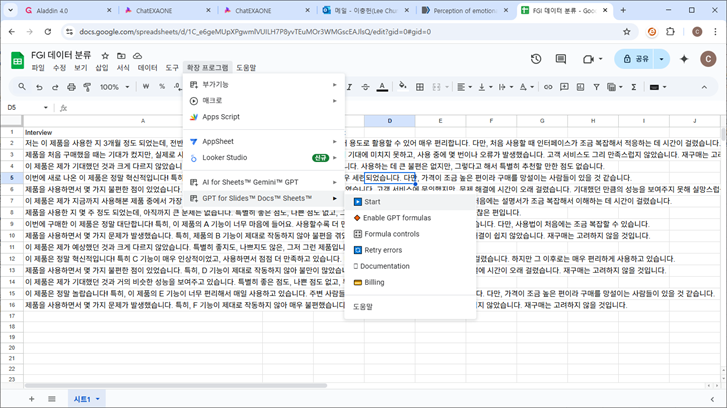Screen dimensions: 727x408
Task: Select Enable GPT formulas
Action: click(410, 218)
